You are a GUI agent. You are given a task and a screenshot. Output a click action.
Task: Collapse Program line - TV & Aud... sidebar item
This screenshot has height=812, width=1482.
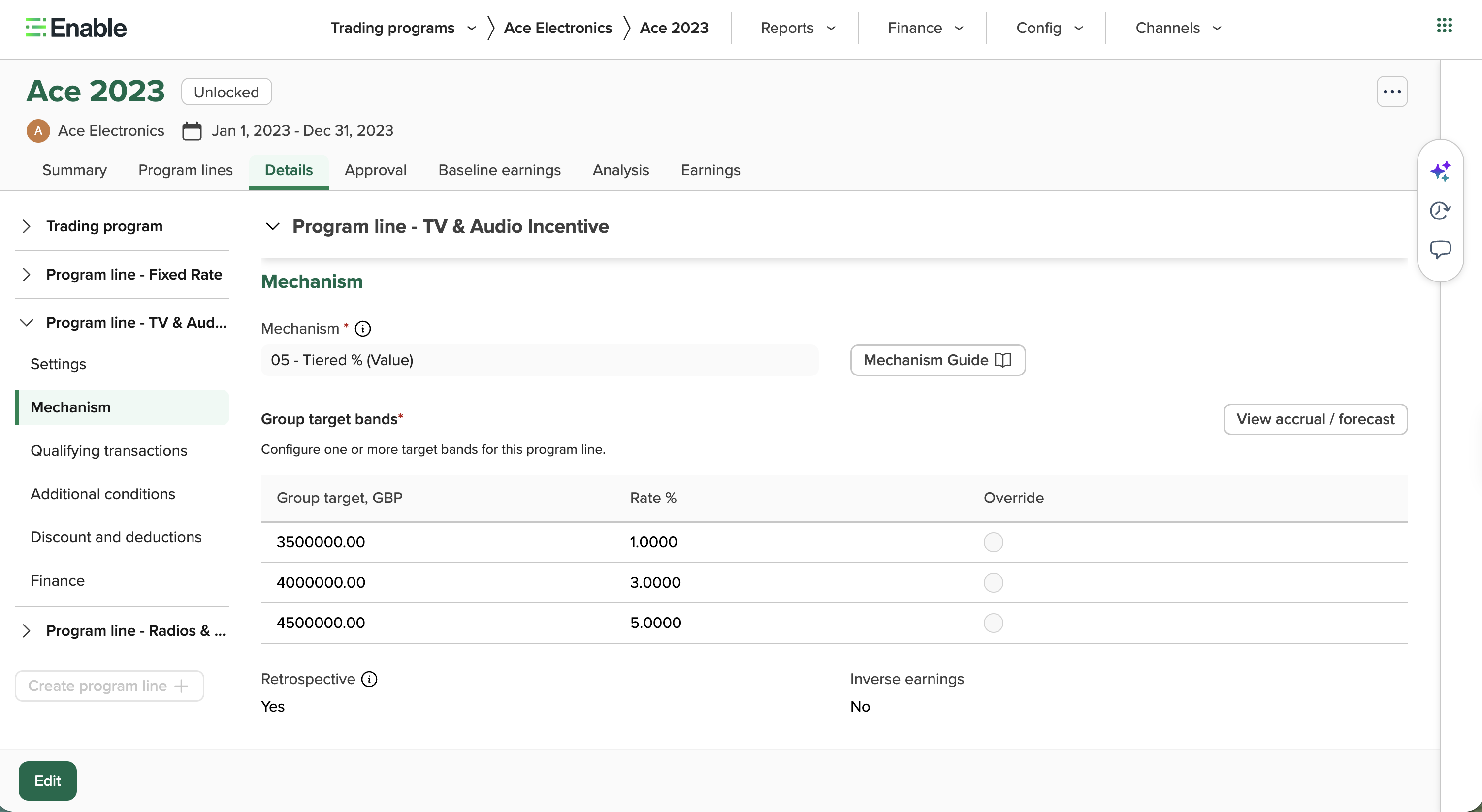(x=122, y=323)
